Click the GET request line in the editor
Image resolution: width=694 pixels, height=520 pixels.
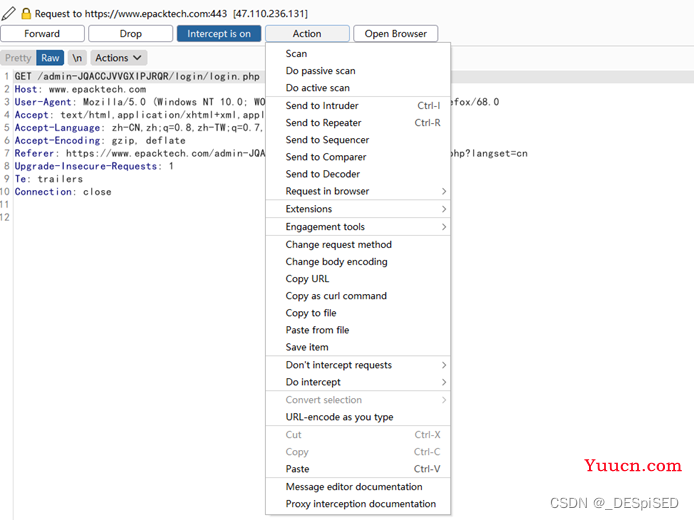click(x=137, y=77)
